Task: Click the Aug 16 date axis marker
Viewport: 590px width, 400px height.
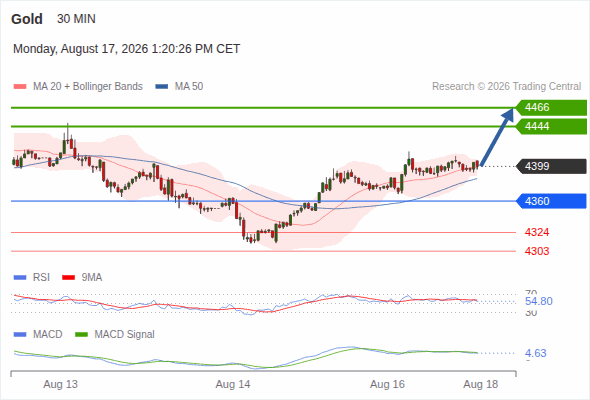Action: tap(388, 385)
